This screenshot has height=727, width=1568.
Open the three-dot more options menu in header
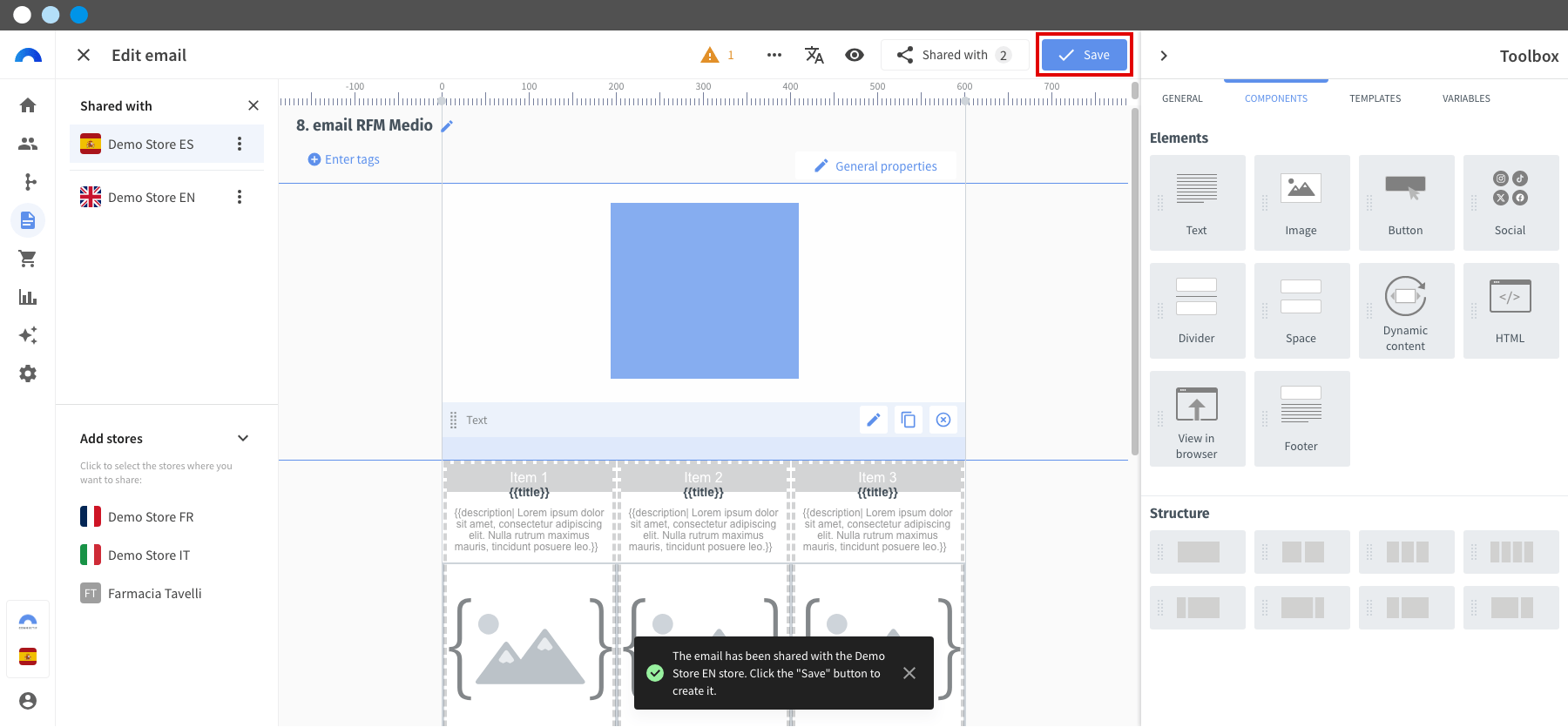coord(774,55)
